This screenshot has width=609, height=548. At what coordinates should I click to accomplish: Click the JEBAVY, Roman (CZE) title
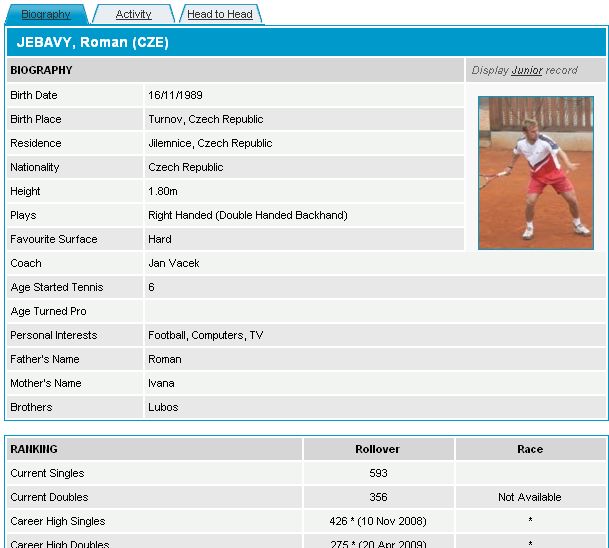pyautogui.click(x=92, y=43)
